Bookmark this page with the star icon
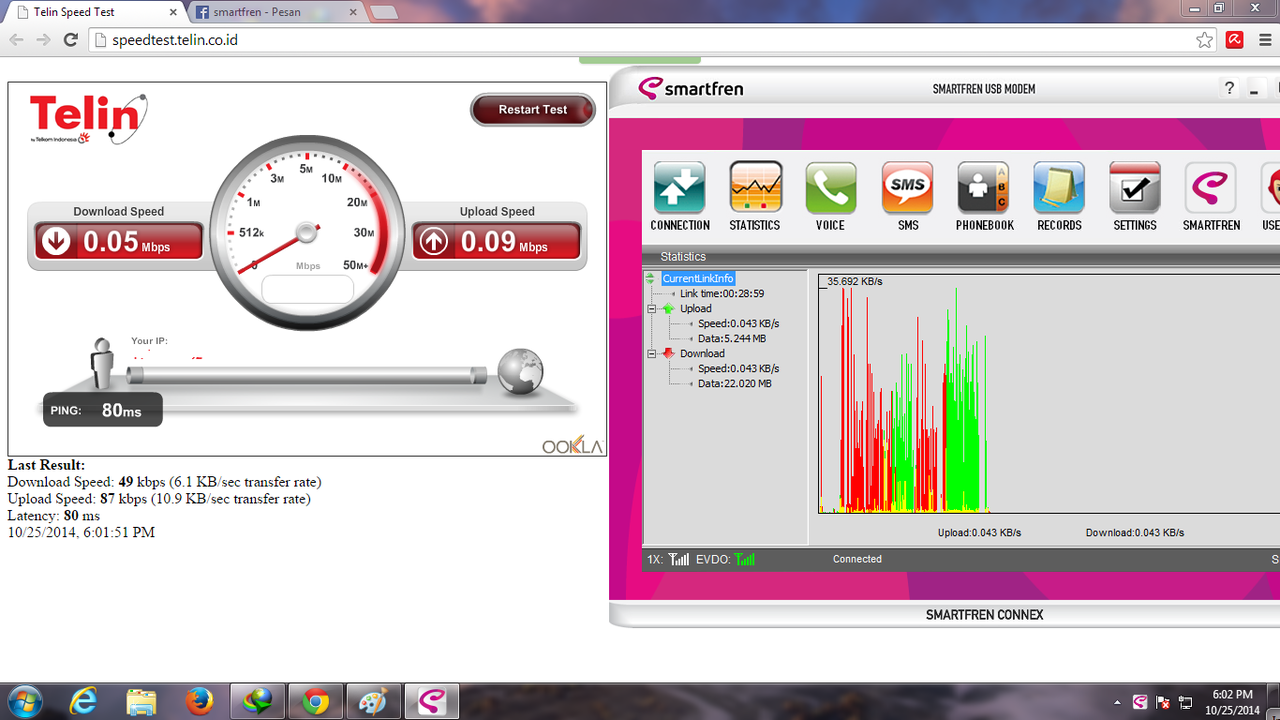Screen dimensions: 1280x720 [1205, 40]
